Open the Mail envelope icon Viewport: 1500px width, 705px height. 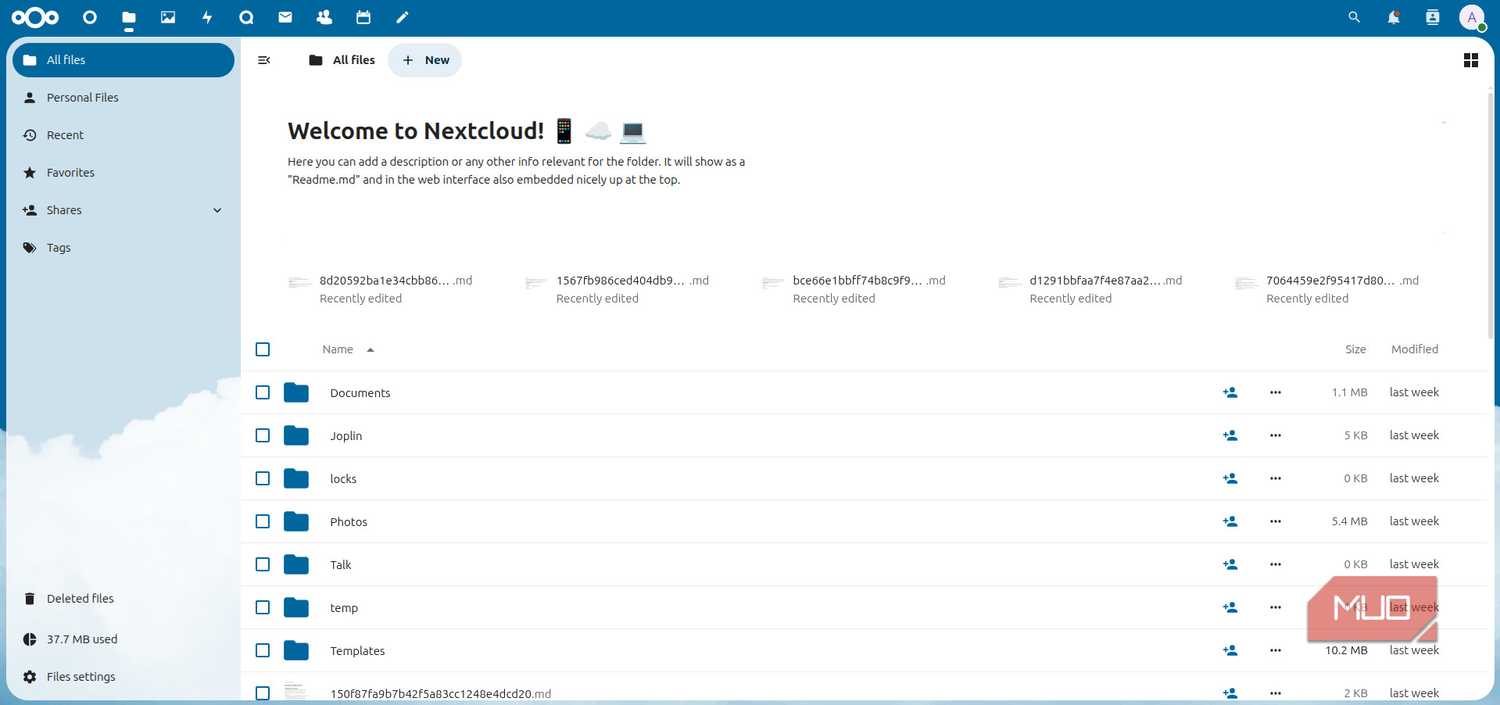[285, 17]
